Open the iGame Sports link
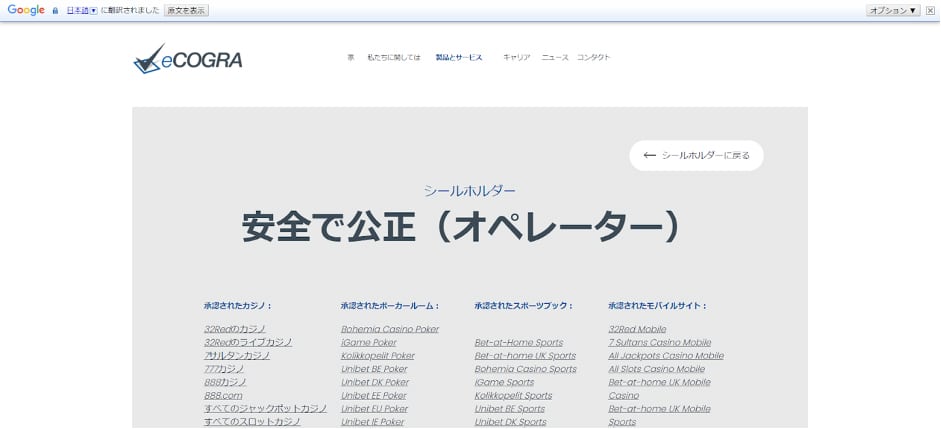 [504, 382]
